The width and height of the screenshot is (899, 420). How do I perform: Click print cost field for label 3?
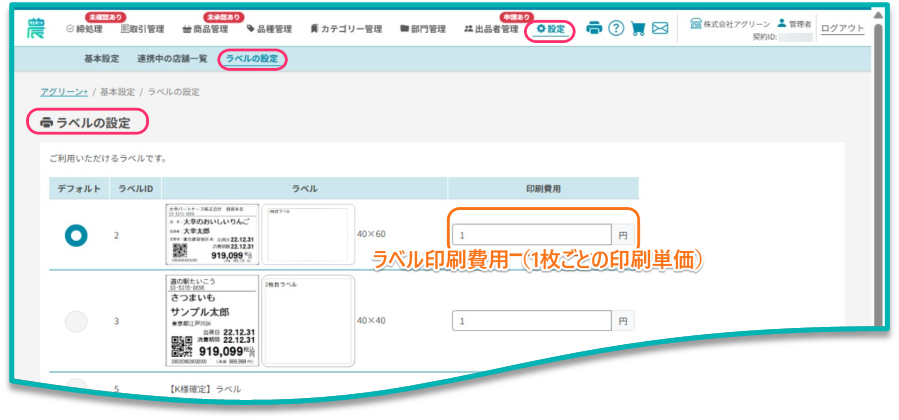[x=531, y=322]
